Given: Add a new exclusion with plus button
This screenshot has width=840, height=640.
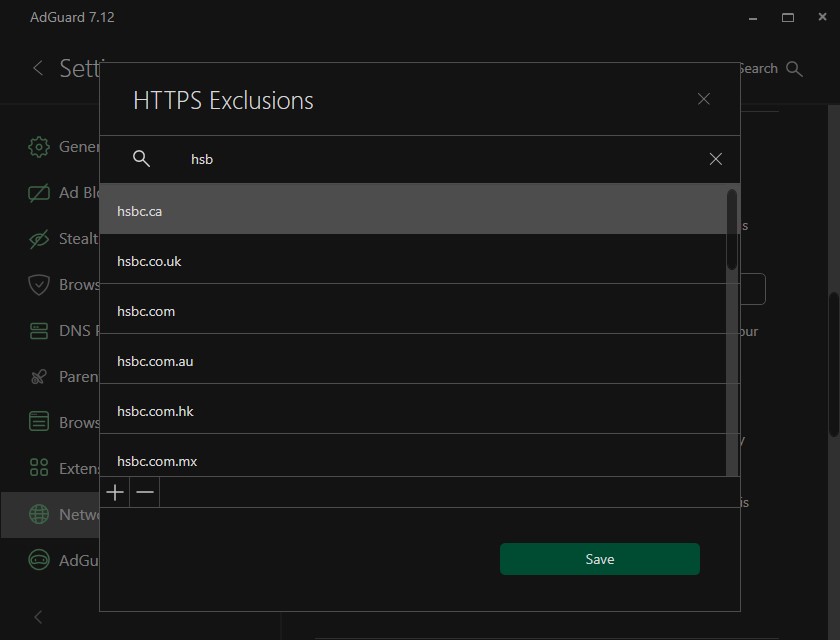Looking at the screenshot, I should click(115, 492).
